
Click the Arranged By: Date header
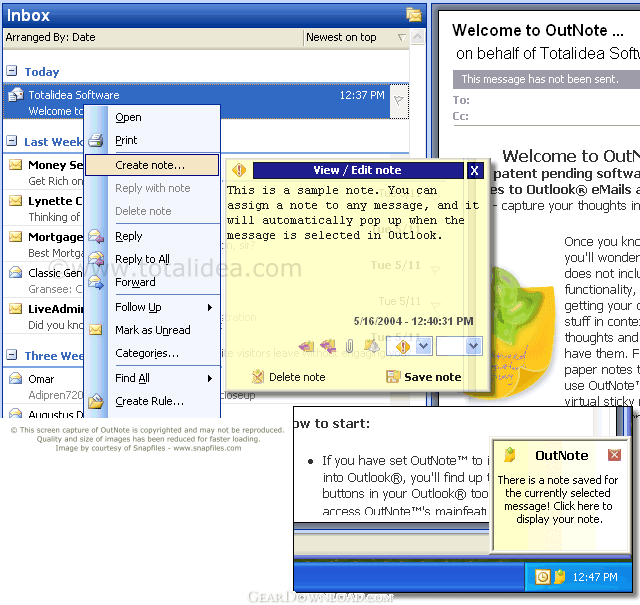[x=50, y=37]
